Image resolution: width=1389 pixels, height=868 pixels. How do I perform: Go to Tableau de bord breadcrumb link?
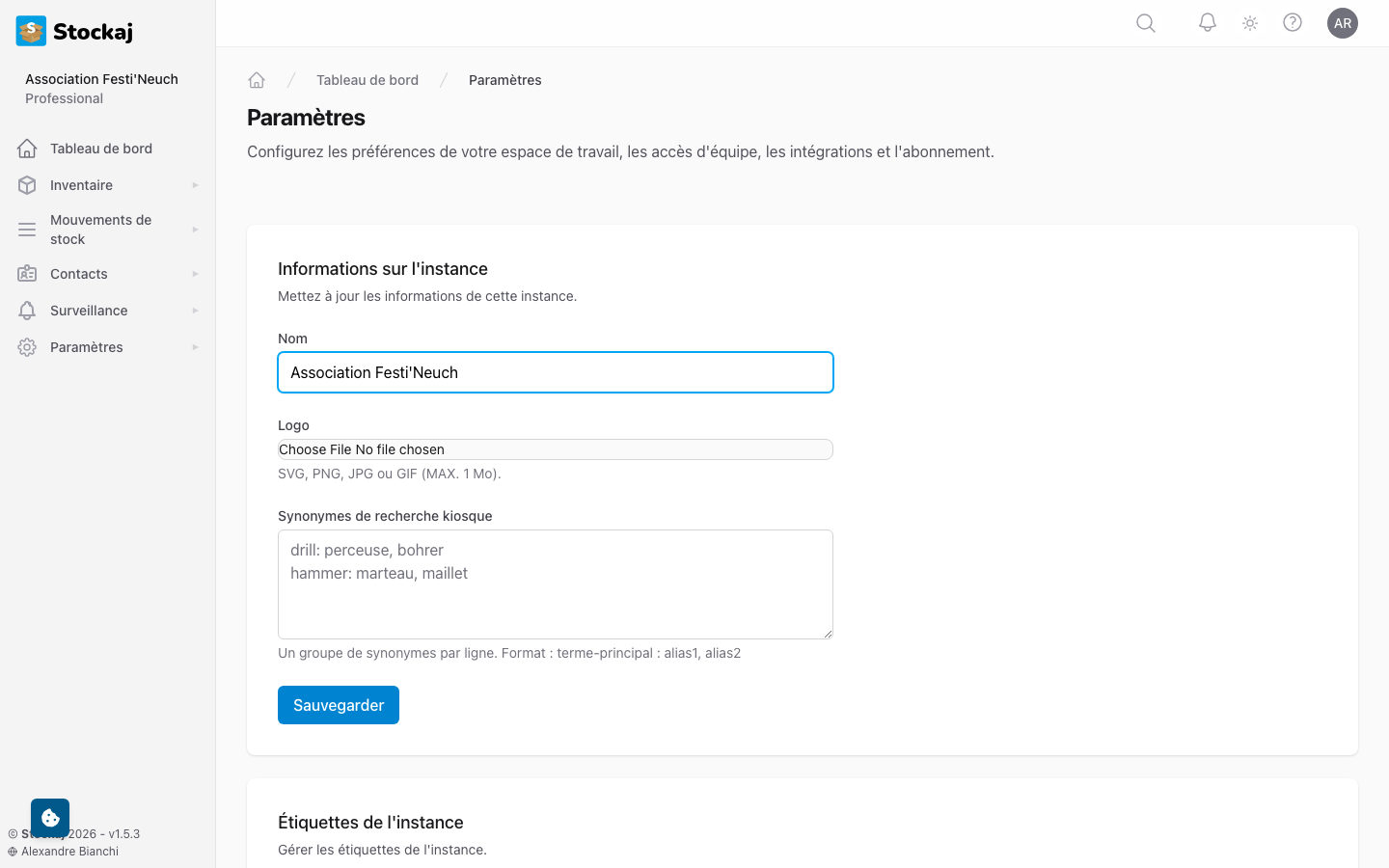368,80
